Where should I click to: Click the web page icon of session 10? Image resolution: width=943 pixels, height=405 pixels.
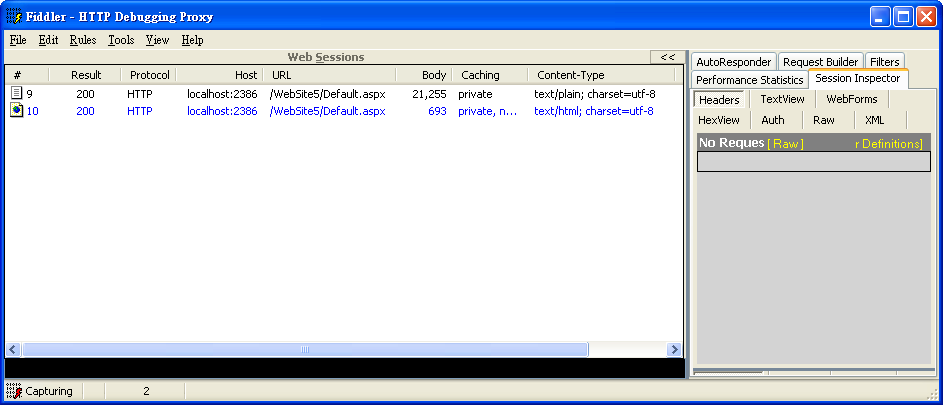(17, 111)
